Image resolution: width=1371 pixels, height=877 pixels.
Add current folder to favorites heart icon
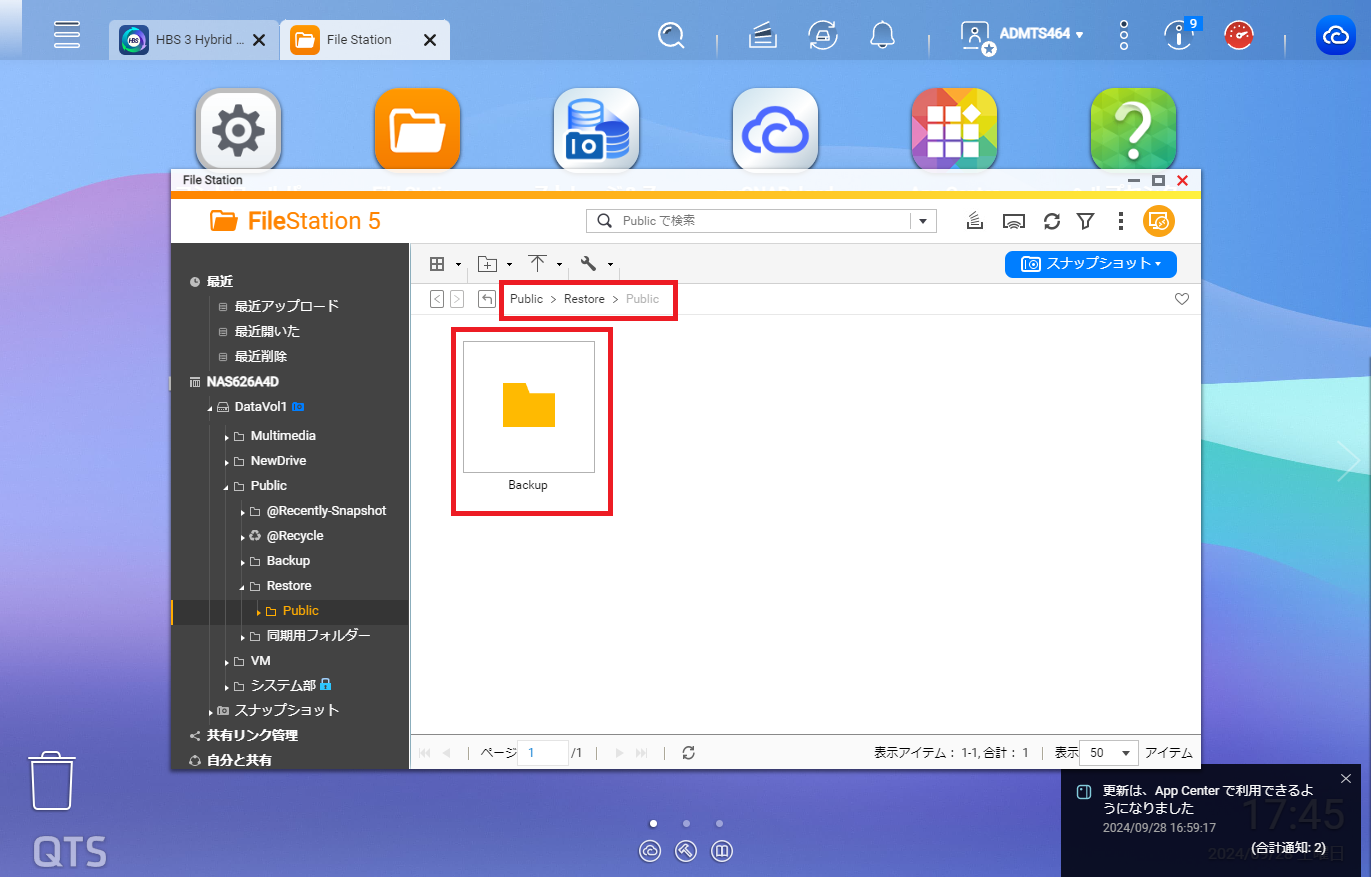1182,299
